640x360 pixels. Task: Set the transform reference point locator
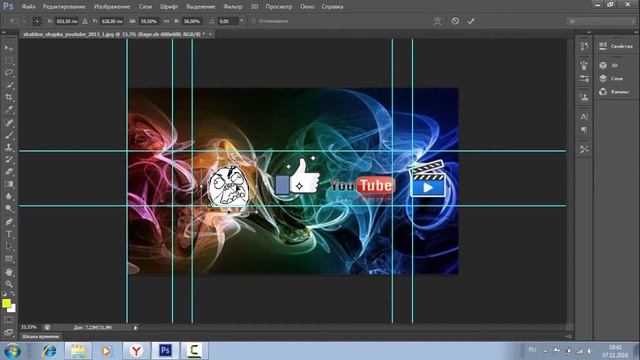click(x=37, y=21)
